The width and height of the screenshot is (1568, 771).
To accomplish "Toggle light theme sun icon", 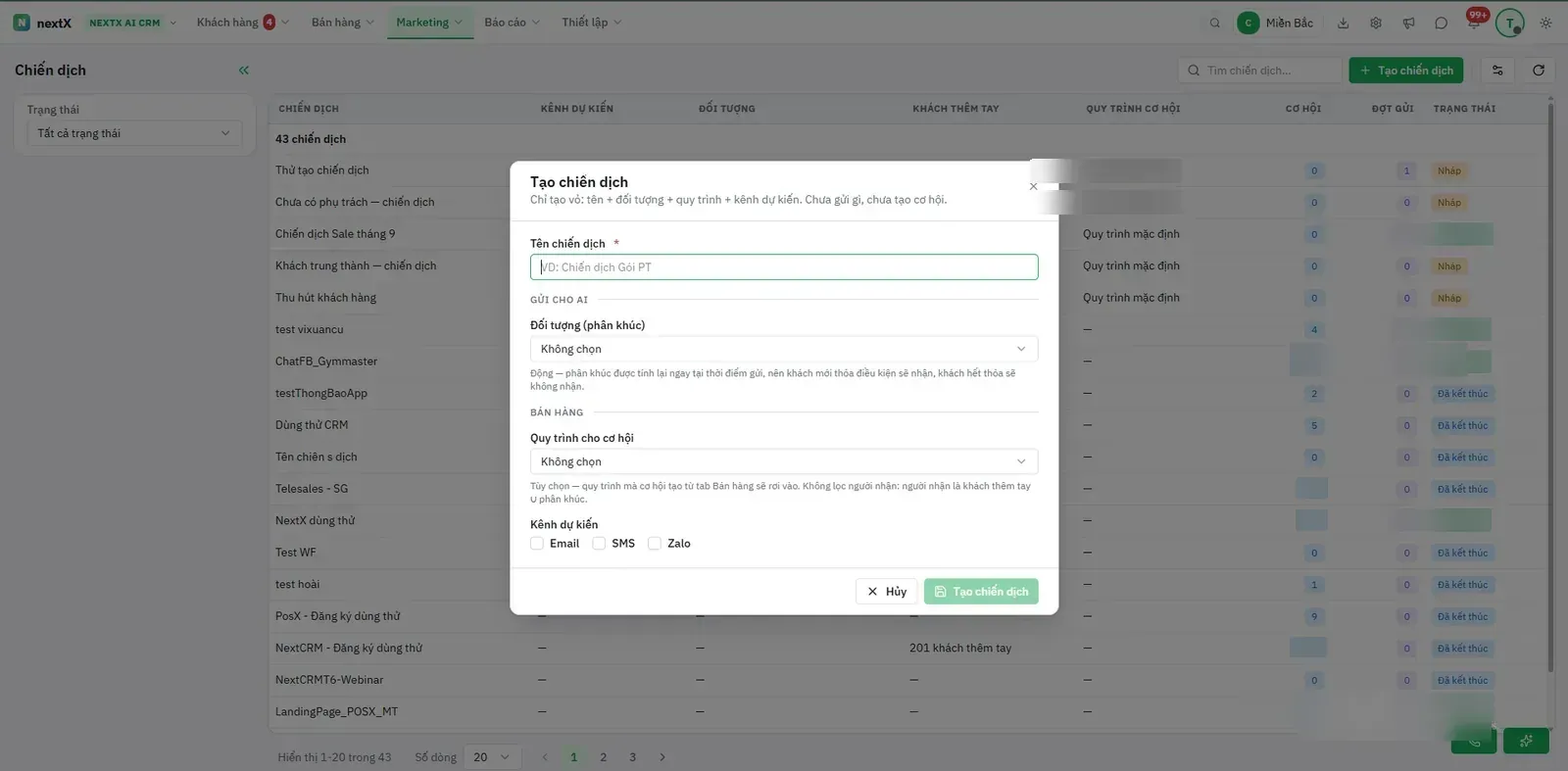I will [x=1545, y=23].
